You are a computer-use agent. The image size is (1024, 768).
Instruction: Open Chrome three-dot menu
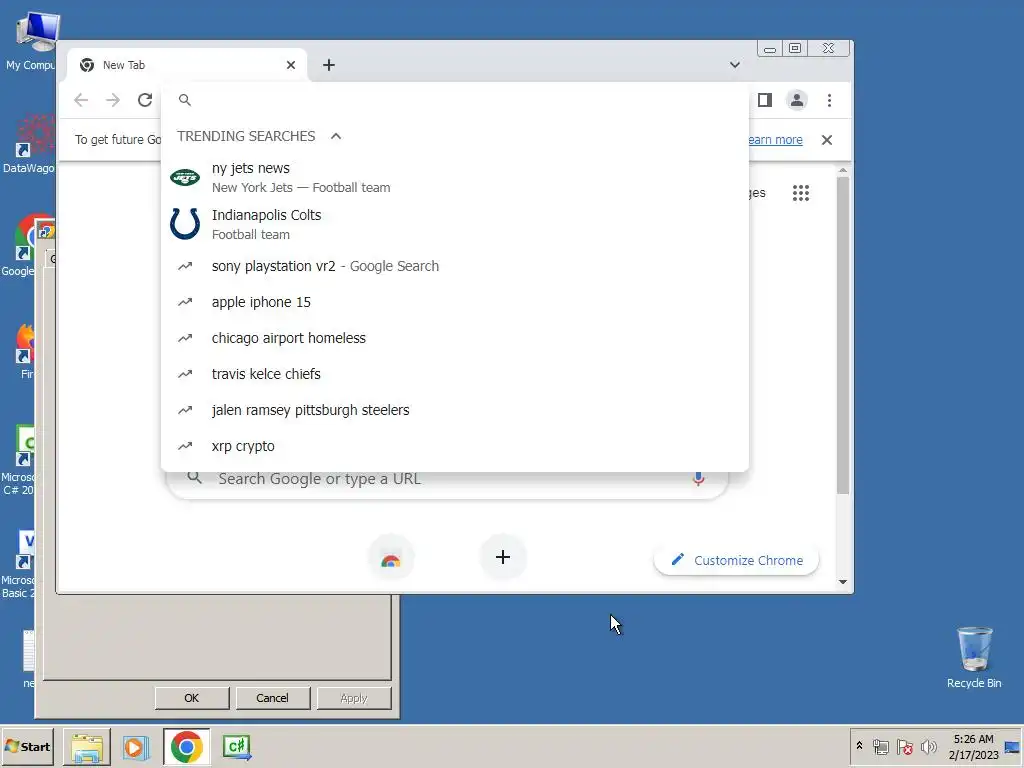point(829,100)
